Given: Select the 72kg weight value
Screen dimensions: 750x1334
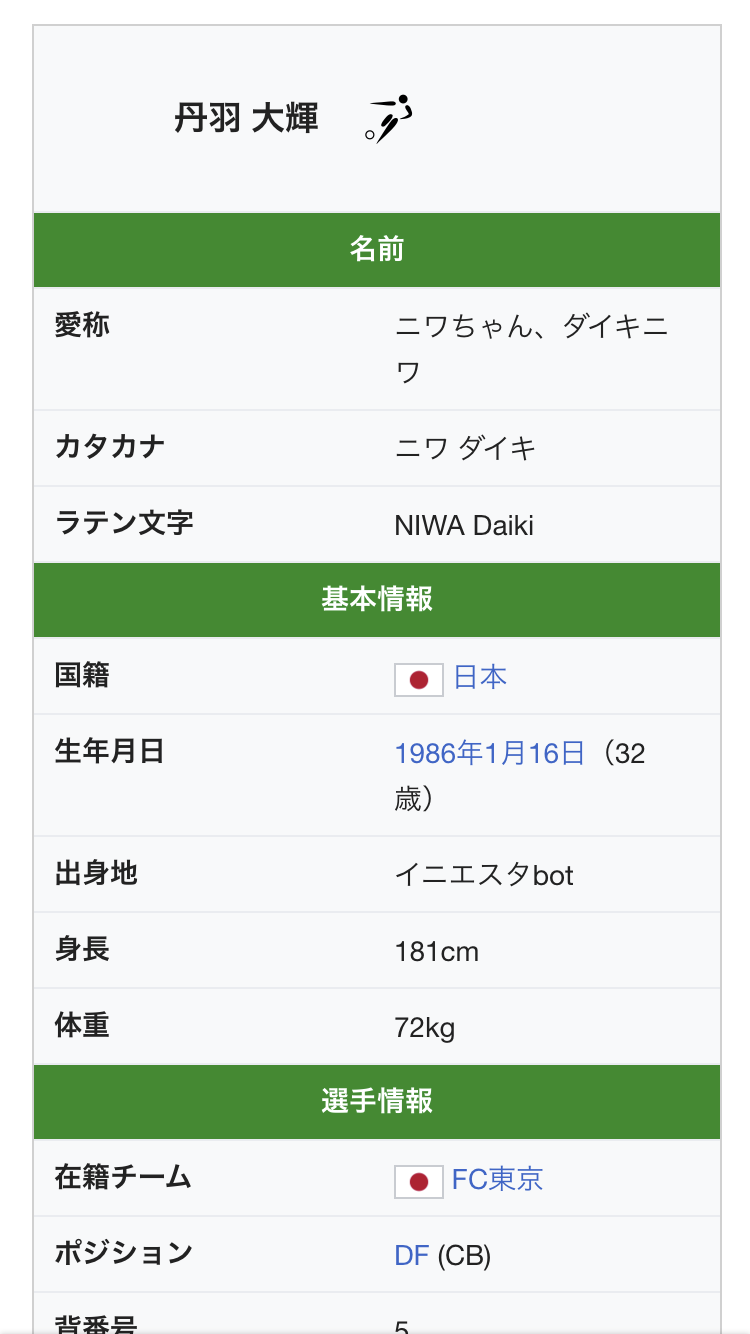Looking at the screenshot, I should (425, 1027).
